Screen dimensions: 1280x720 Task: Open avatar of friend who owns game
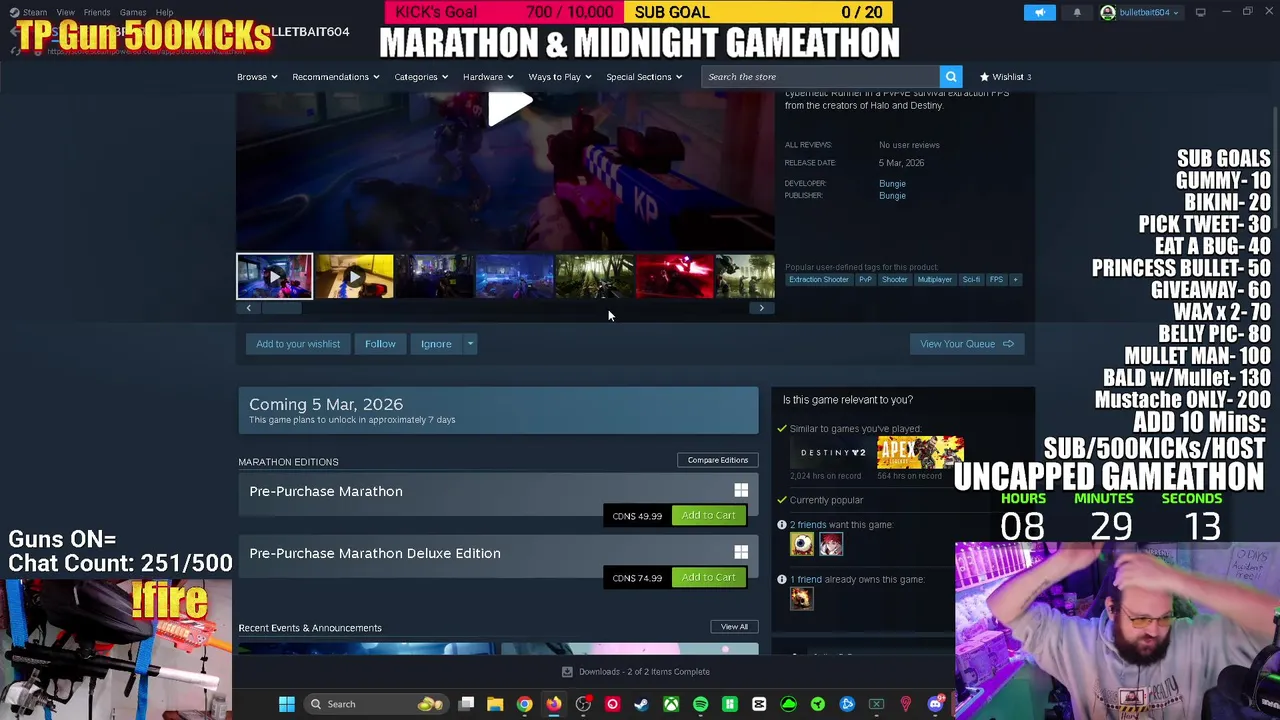pos(801,598)
